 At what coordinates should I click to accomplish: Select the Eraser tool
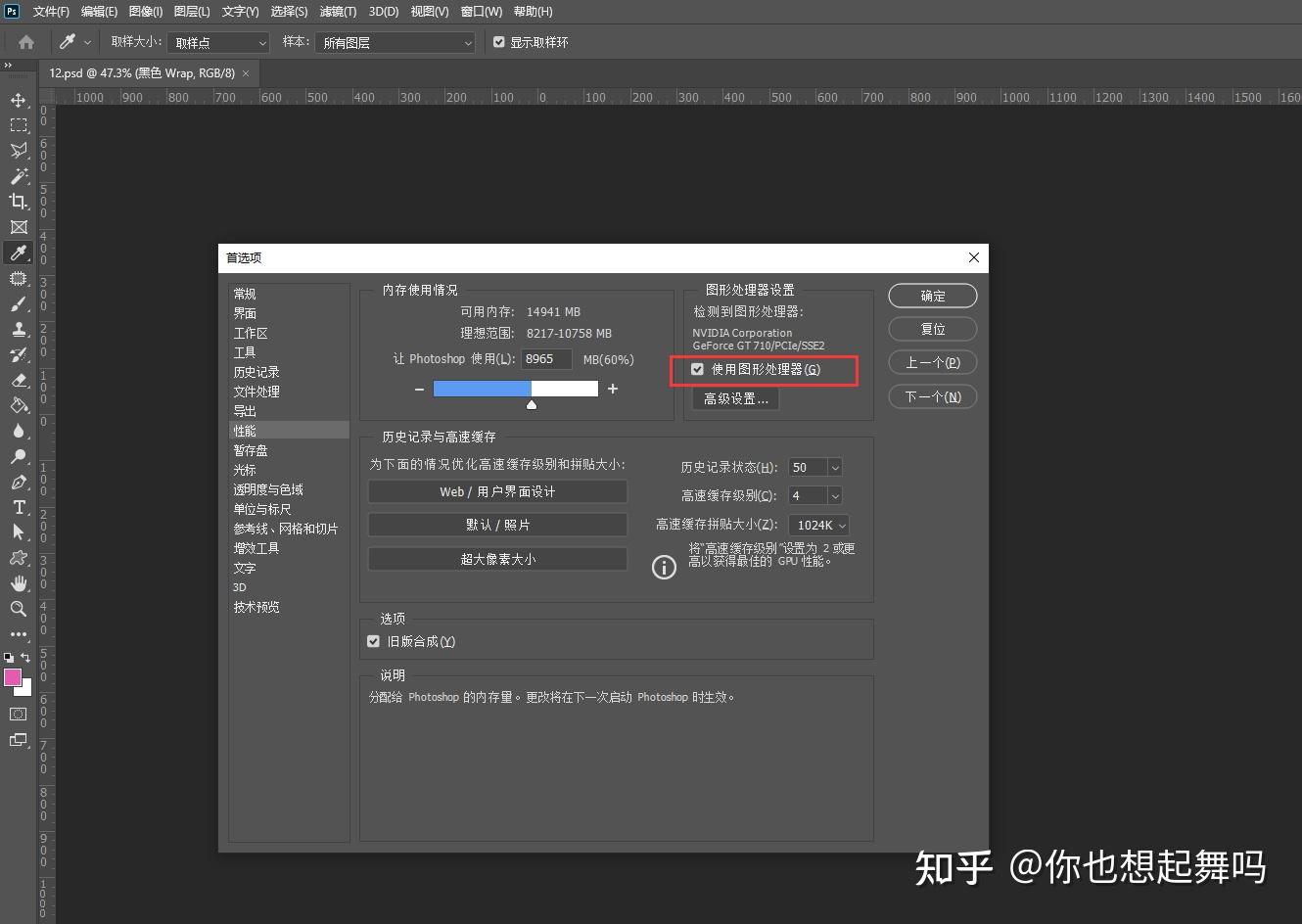click(x=19, y=381)
